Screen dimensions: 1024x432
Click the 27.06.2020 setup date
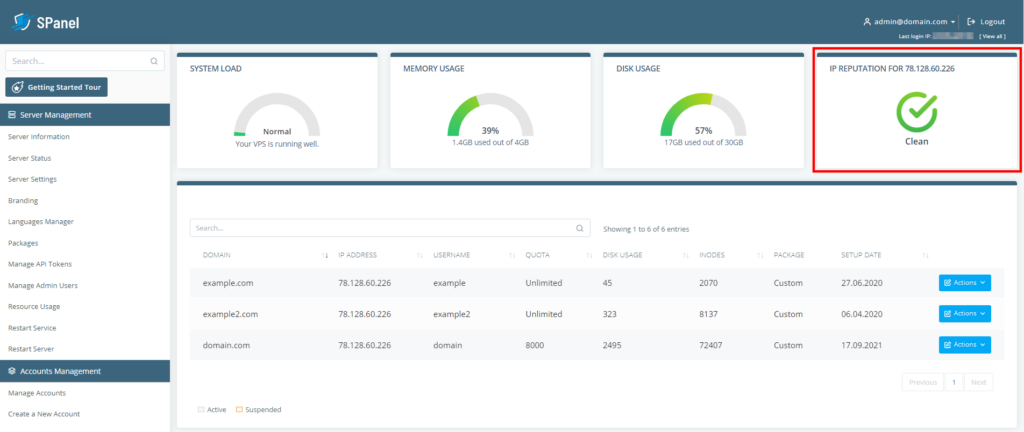(x=861, y=283)
